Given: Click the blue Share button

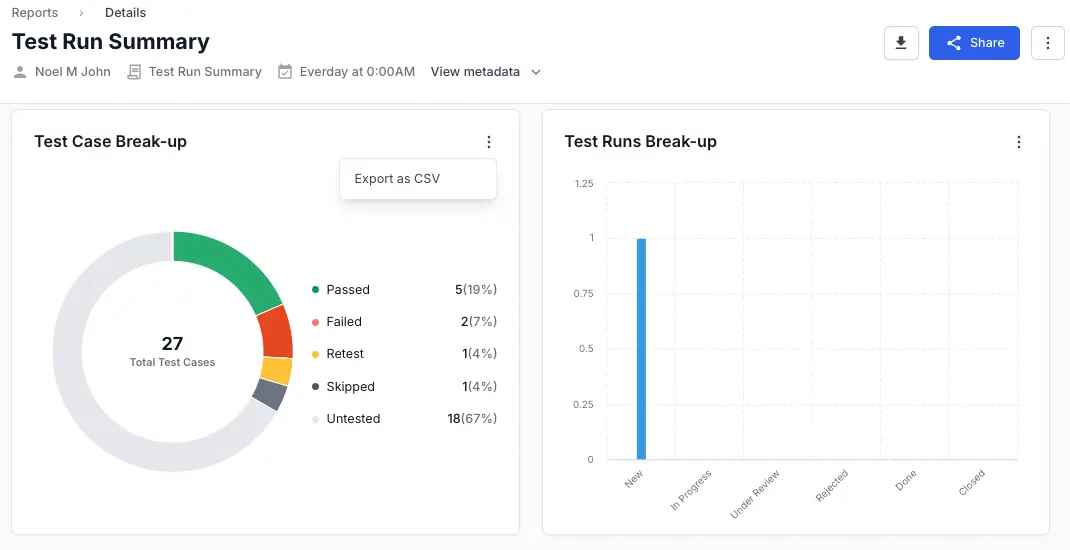Looking at the screenshot, I should pos(973,43).
